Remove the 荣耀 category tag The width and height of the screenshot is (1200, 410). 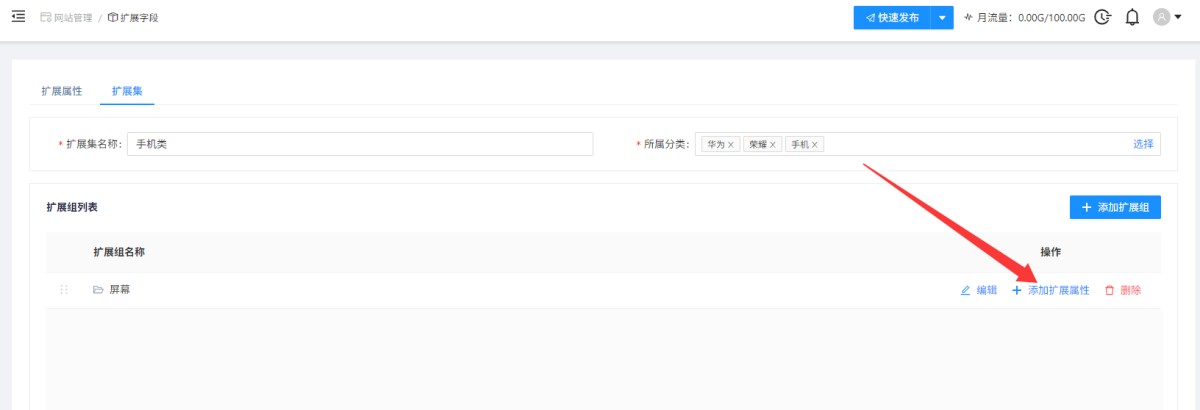click(773, 145)
